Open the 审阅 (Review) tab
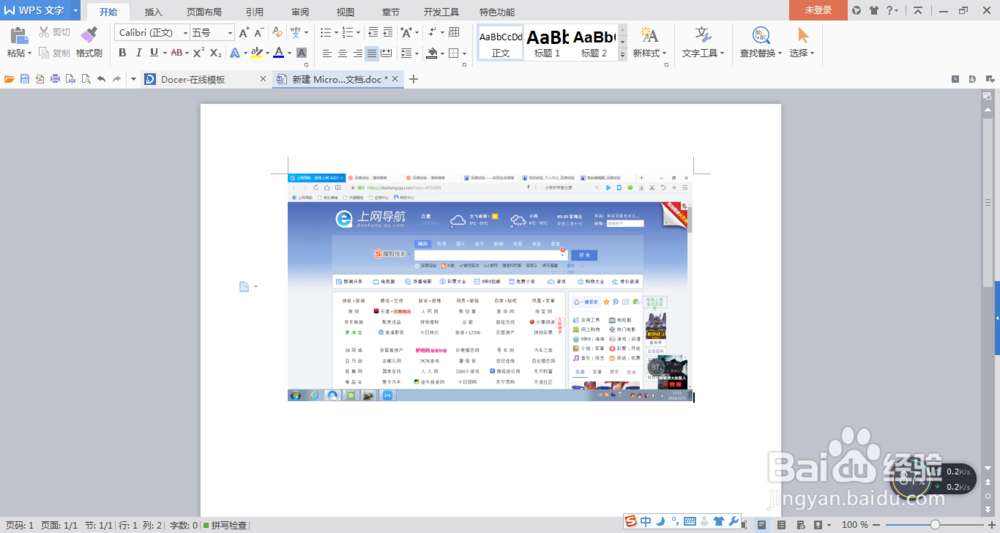 (300, 11)
